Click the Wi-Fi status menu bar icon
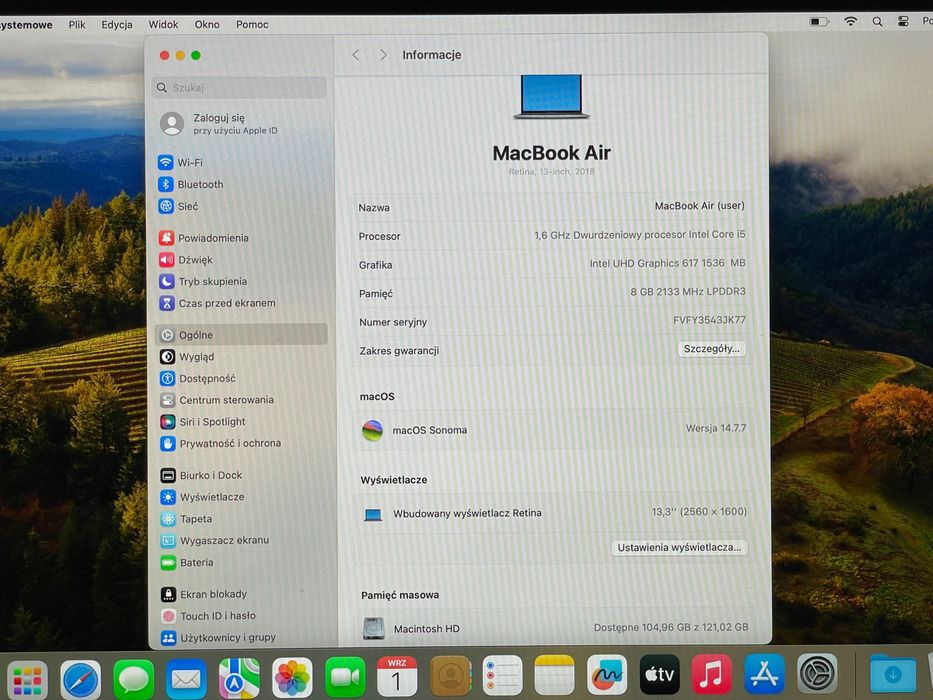 pyautogui.click(x=851, y=21)
